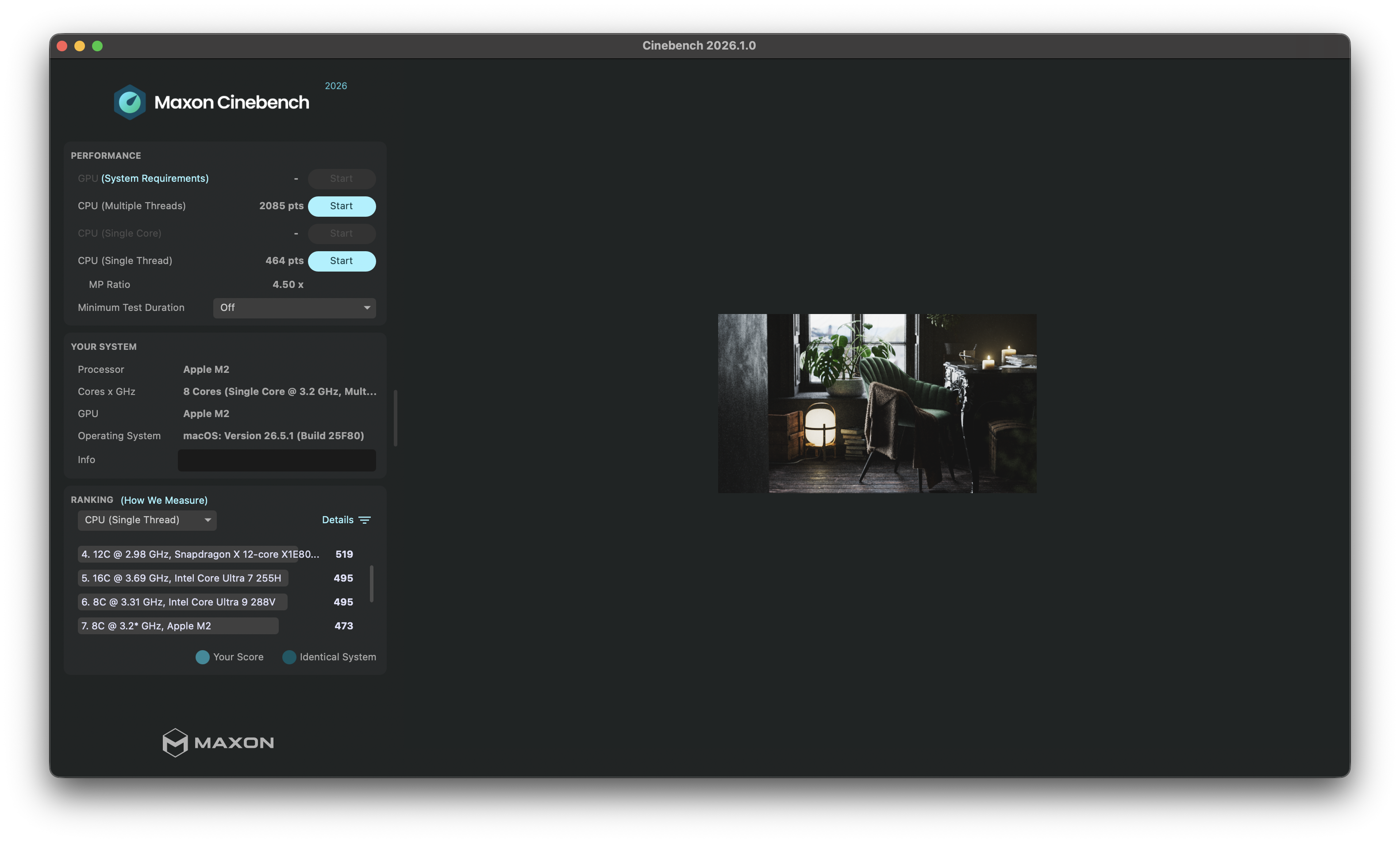Open the Details filter icon in Ranking
The image size is (1400, 843).
pos(365,520)
